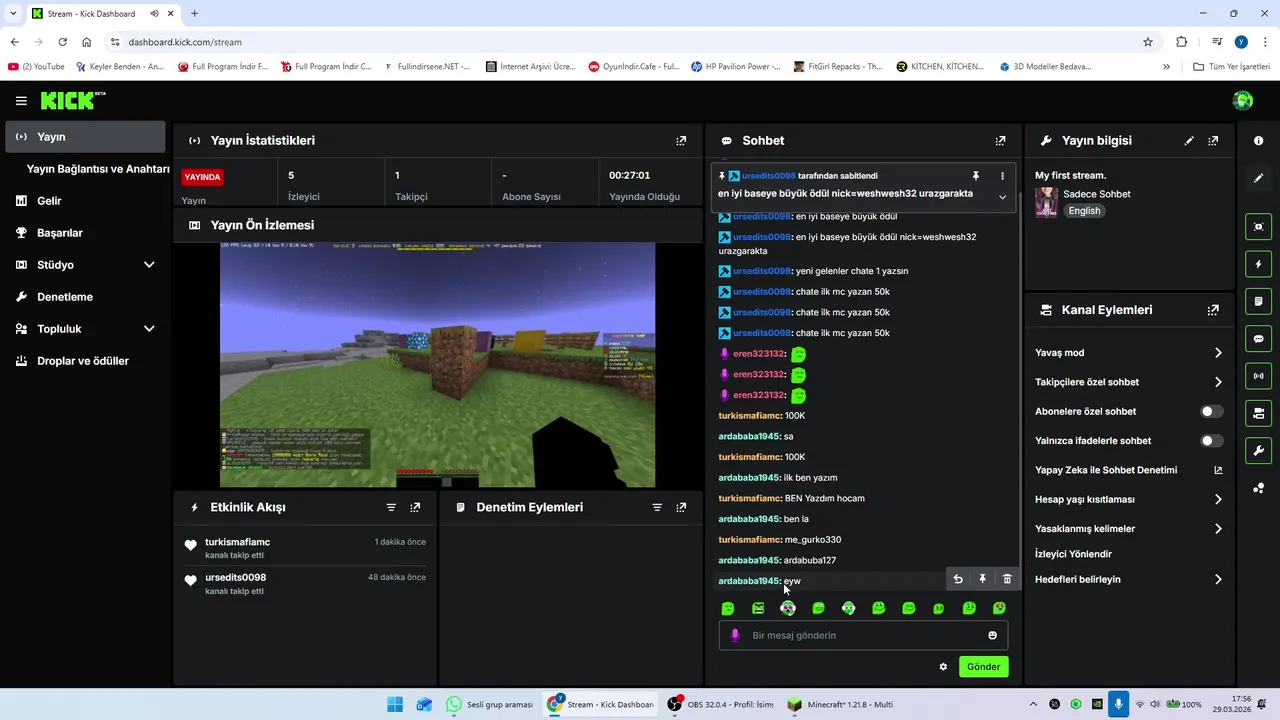
Task: Open the YouTube bookmark
Action: tap(36, 67)
